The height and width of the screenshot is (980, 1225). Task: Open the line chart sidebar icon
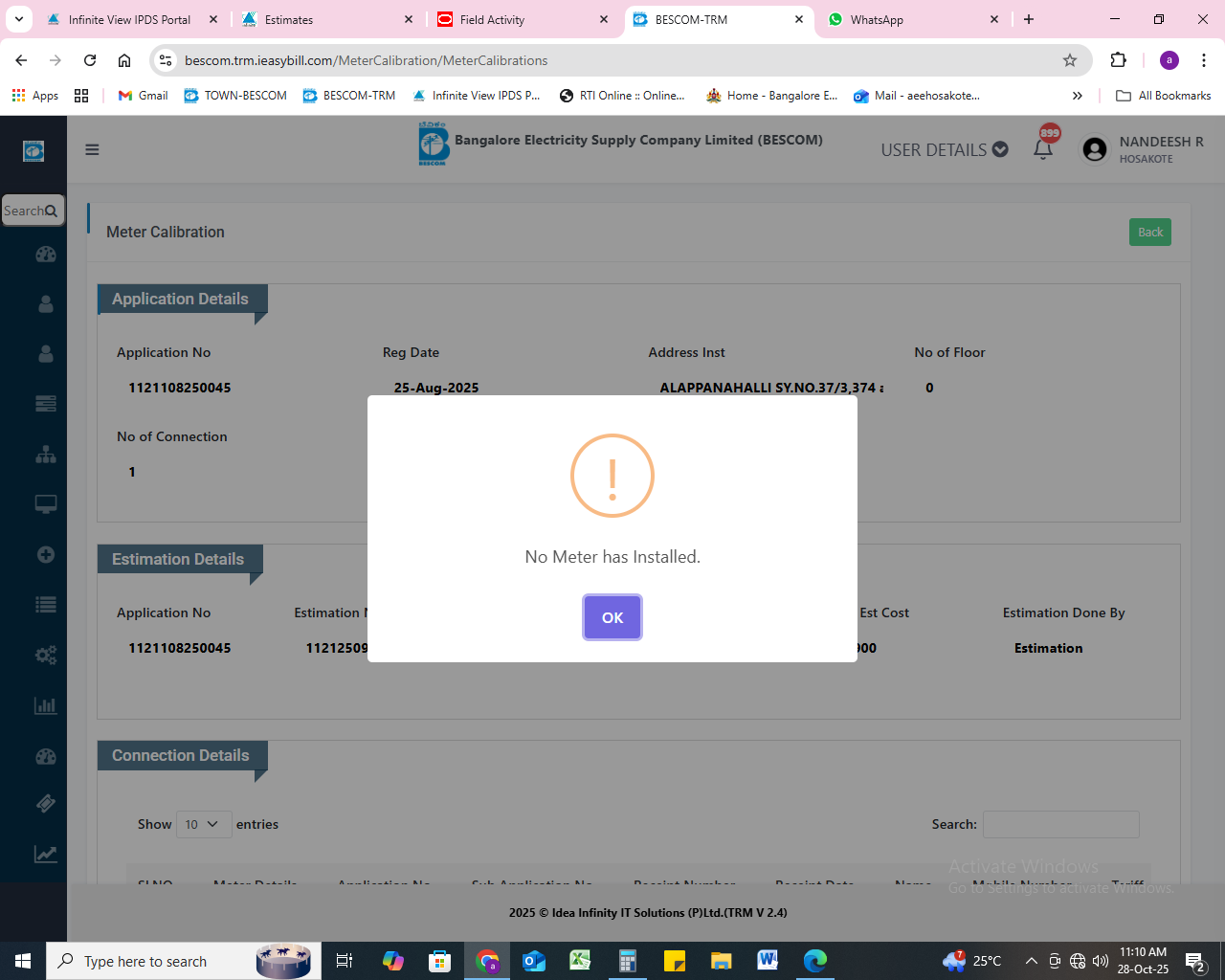tap(45, 854)
